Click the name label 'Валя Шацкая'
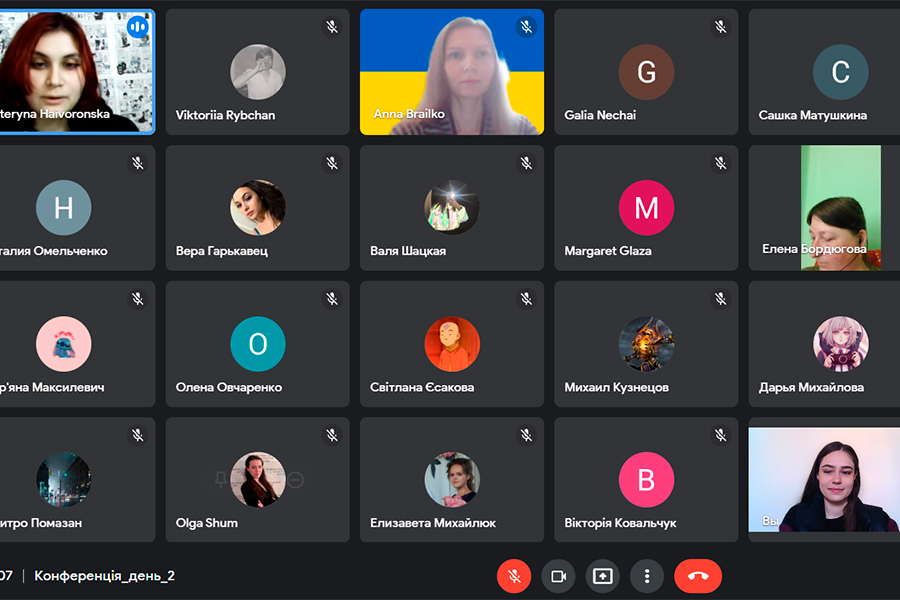 (x=408, y=251)
